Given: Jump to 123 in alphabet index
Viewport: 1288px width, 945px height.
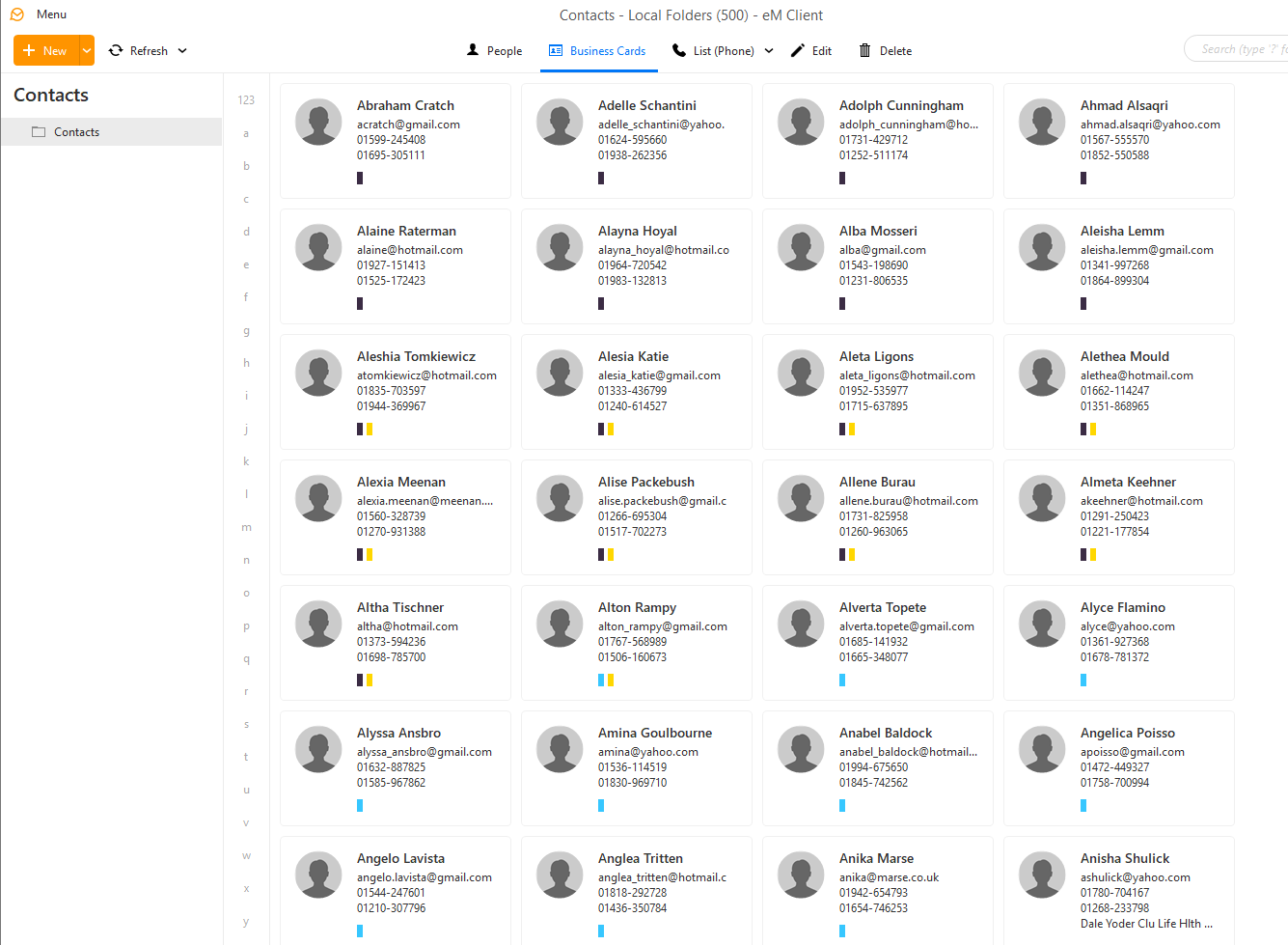Looking at the screenshot, I should coord(246,100).
